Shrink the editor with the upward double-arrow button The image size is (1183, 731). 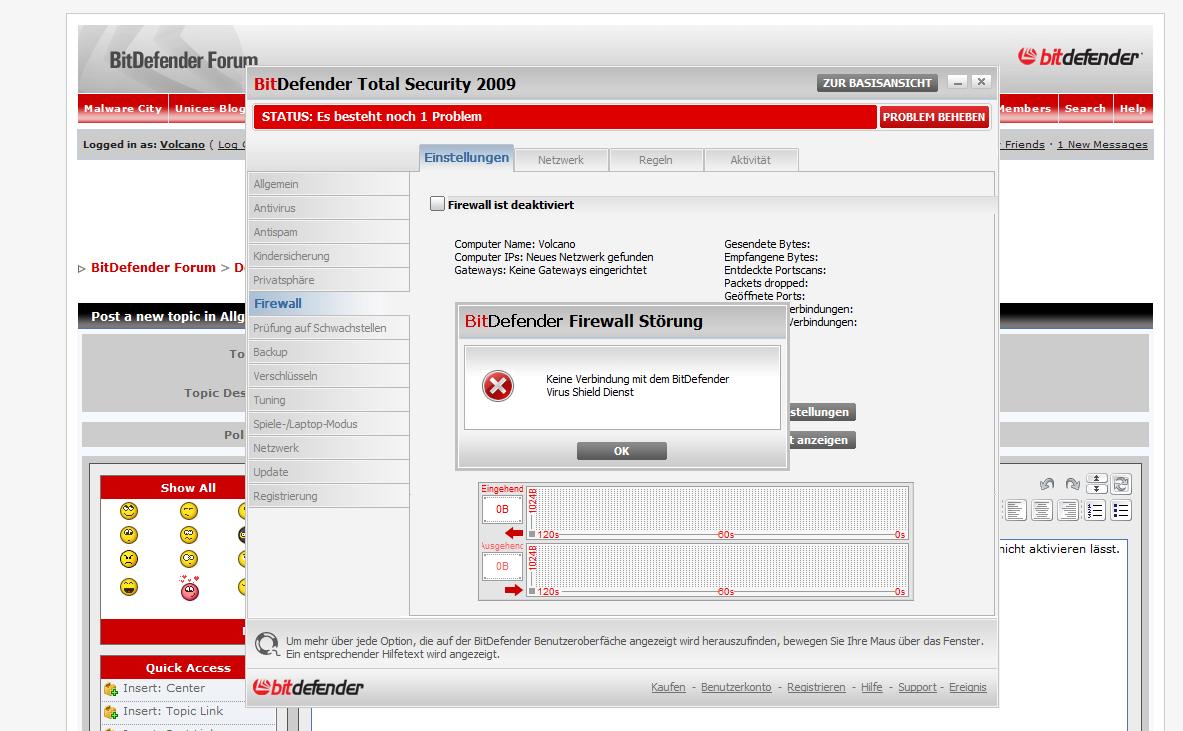coord(1096,478)
